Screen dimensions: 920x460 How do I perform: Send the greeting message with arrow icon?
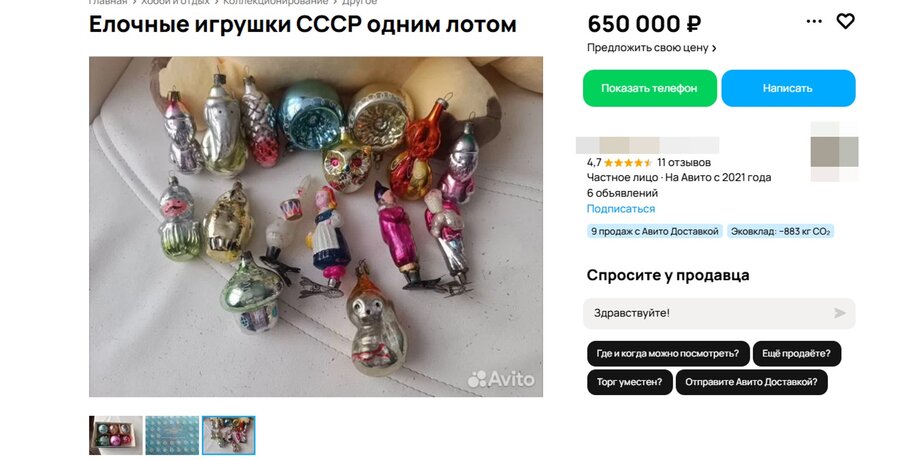(x=840, y=313)
